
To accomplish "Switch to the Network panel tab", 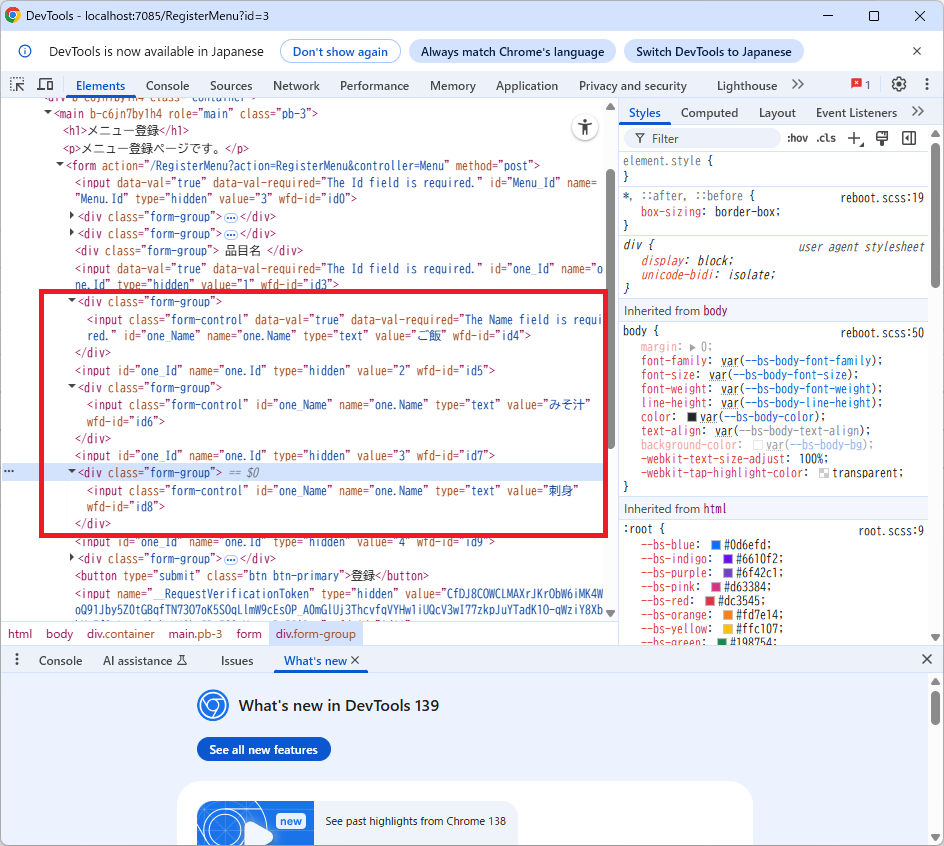I will tap(296, 86).
